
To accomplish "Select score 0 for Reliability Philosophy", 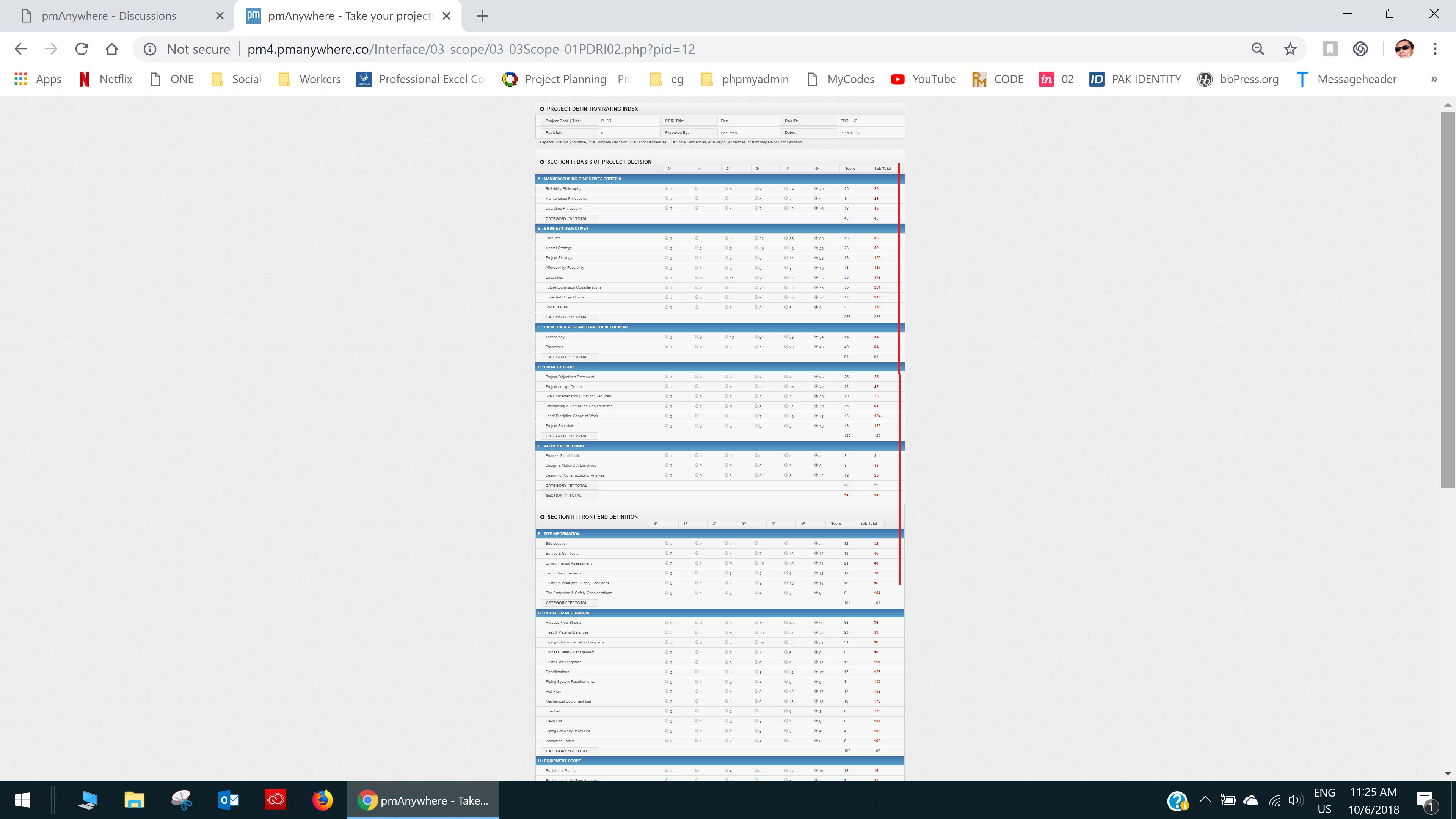I will pyautogui.click(x=667, y=189).
